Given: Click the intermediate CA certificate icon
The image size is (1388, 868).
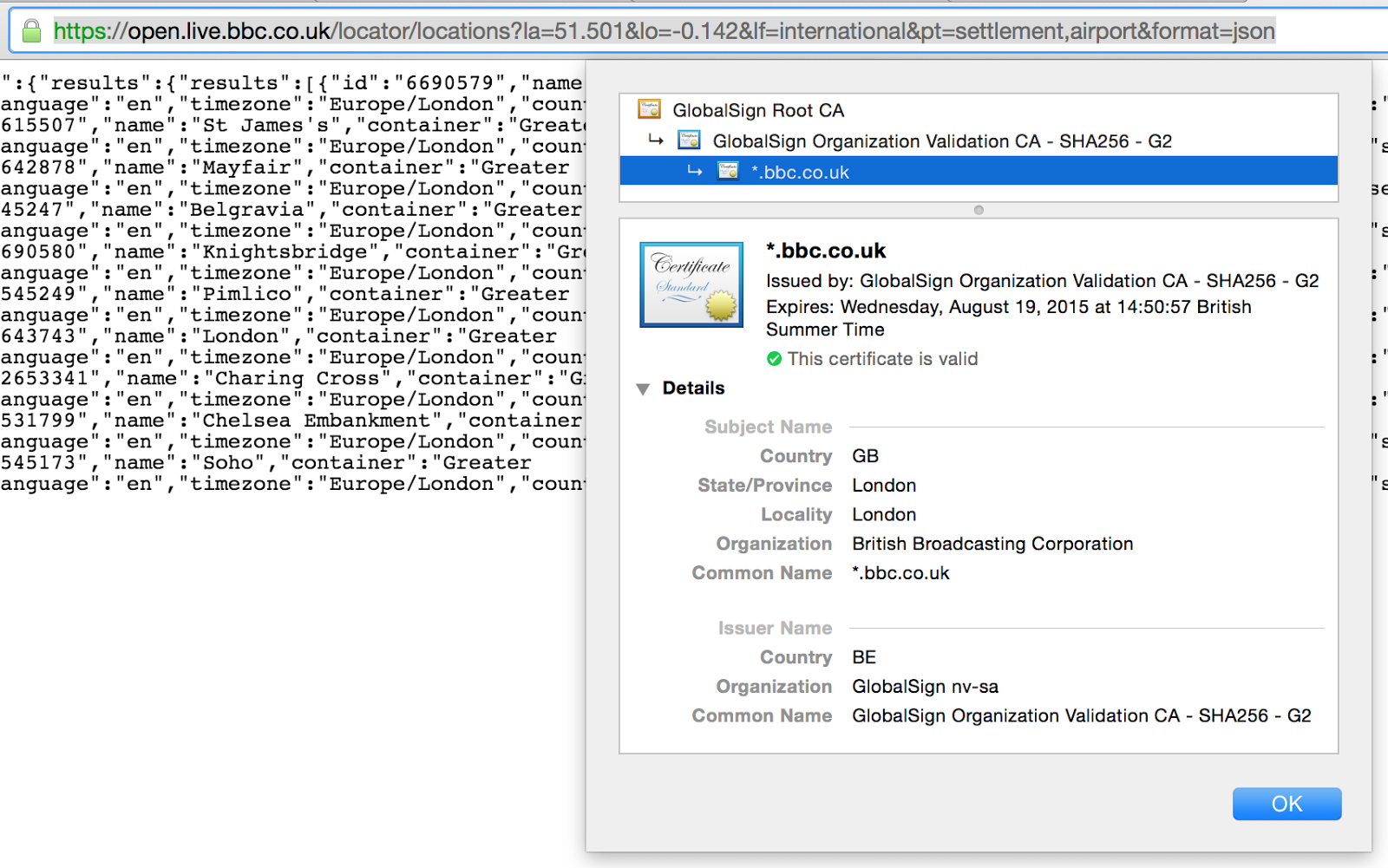Looking at the screenshot, I should (690, 140).
